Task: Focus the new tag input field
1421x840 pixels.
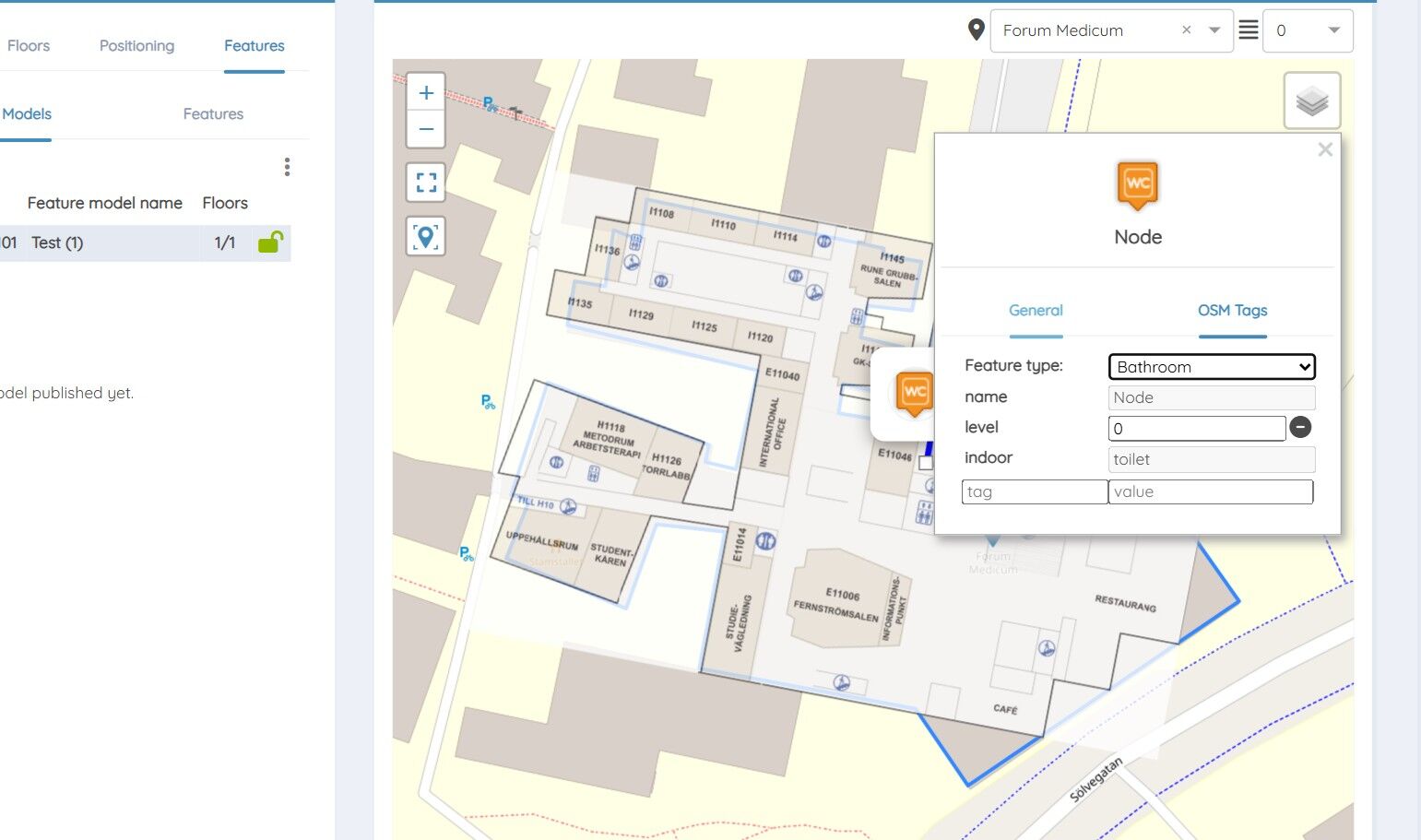Action: click(x=1035, y=491)
